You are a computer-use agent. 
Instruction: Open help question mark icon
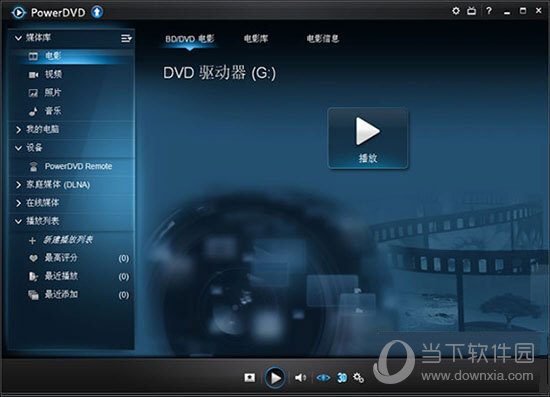point(489,11)
